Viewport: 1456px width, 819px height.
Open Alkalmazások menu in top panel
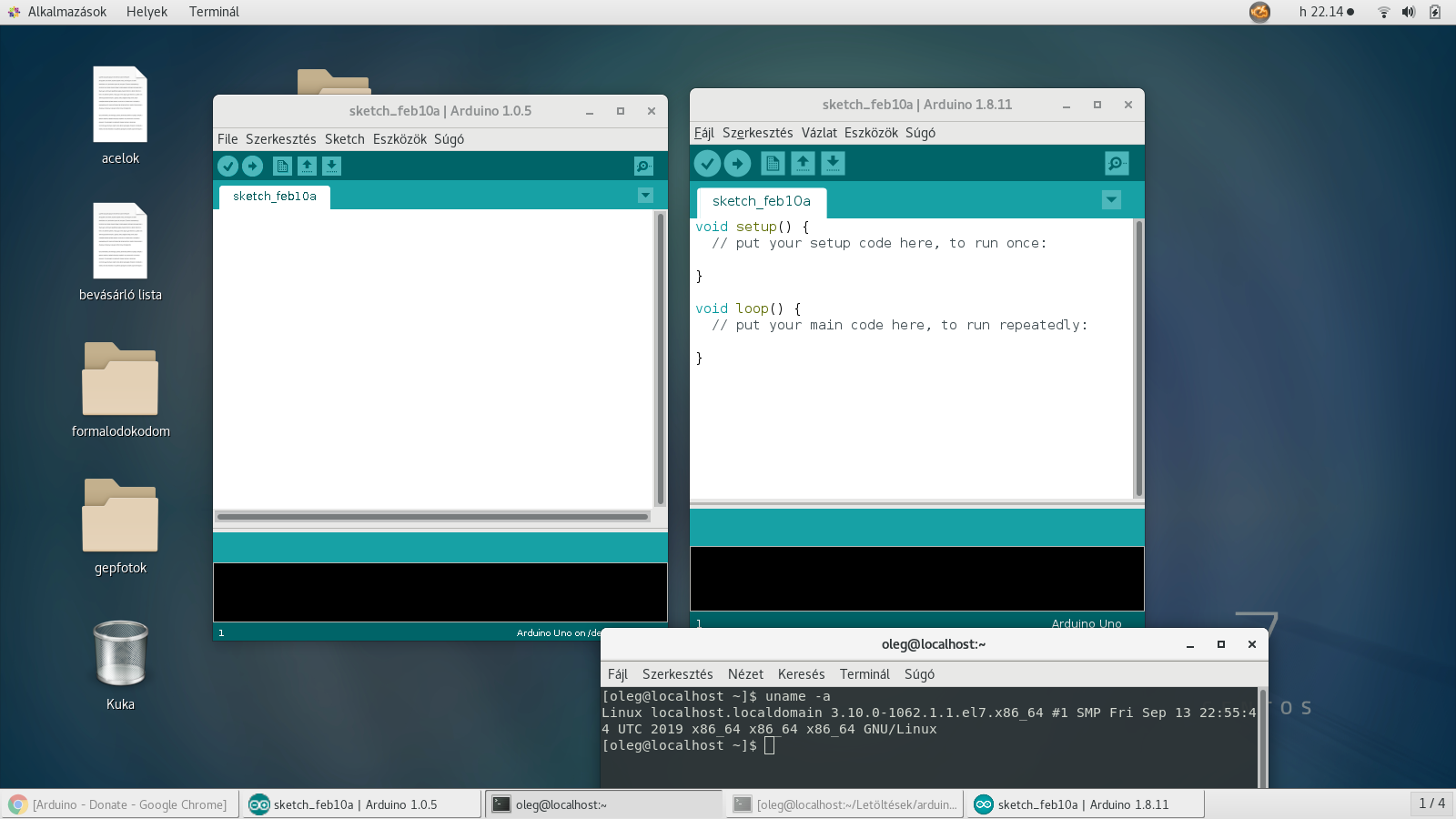pyautogui.click(x=57, y=12)
